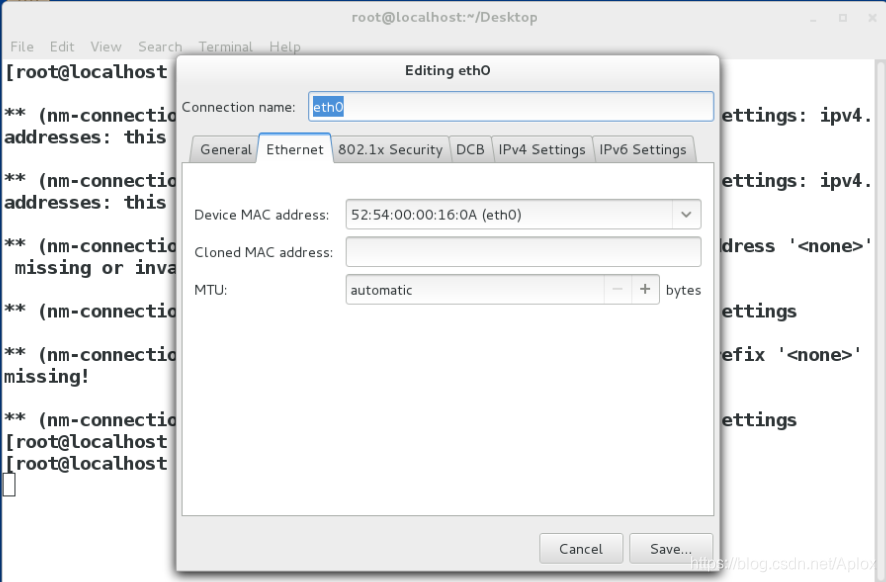Click the 'missing!' text in terminal

(x=46, y=376)
